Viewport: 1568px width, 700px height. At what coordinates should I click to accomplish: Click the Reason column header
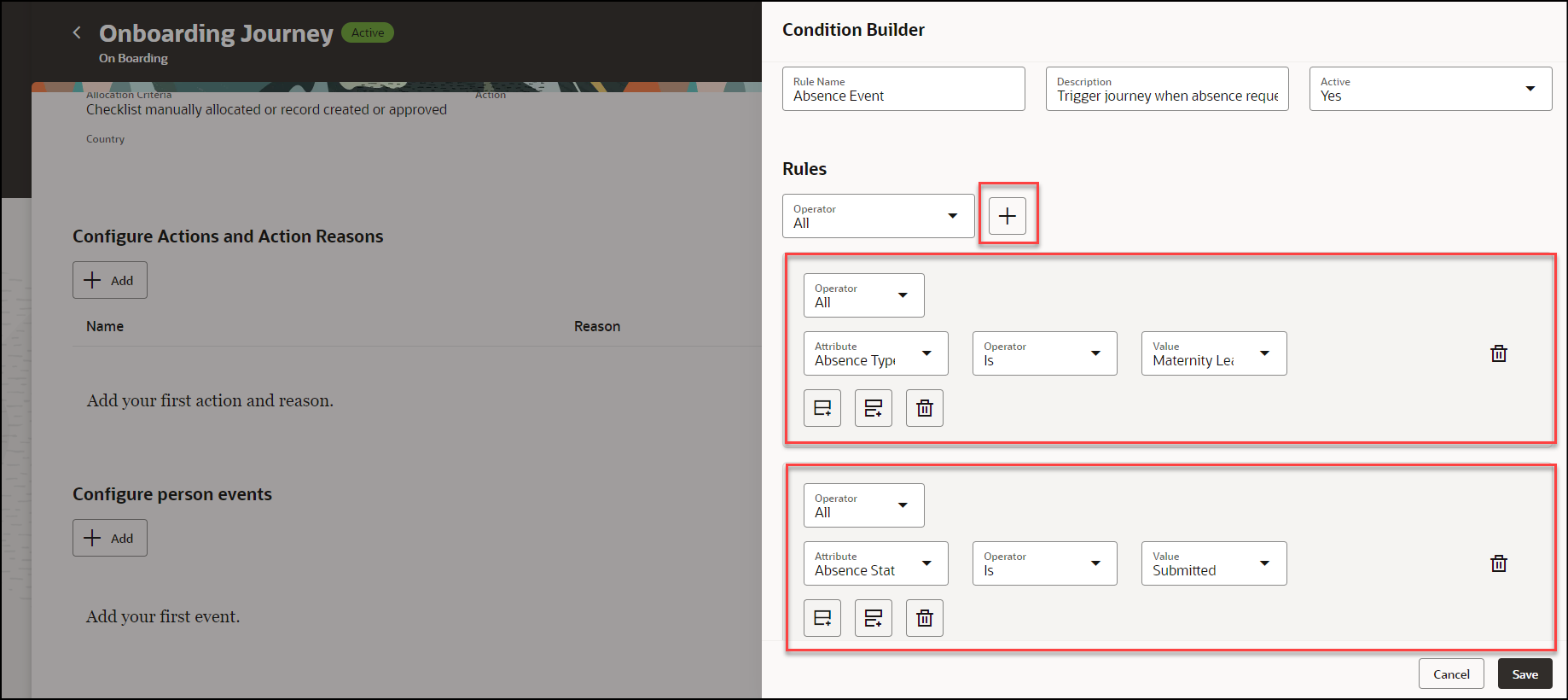tap(597, 326)
